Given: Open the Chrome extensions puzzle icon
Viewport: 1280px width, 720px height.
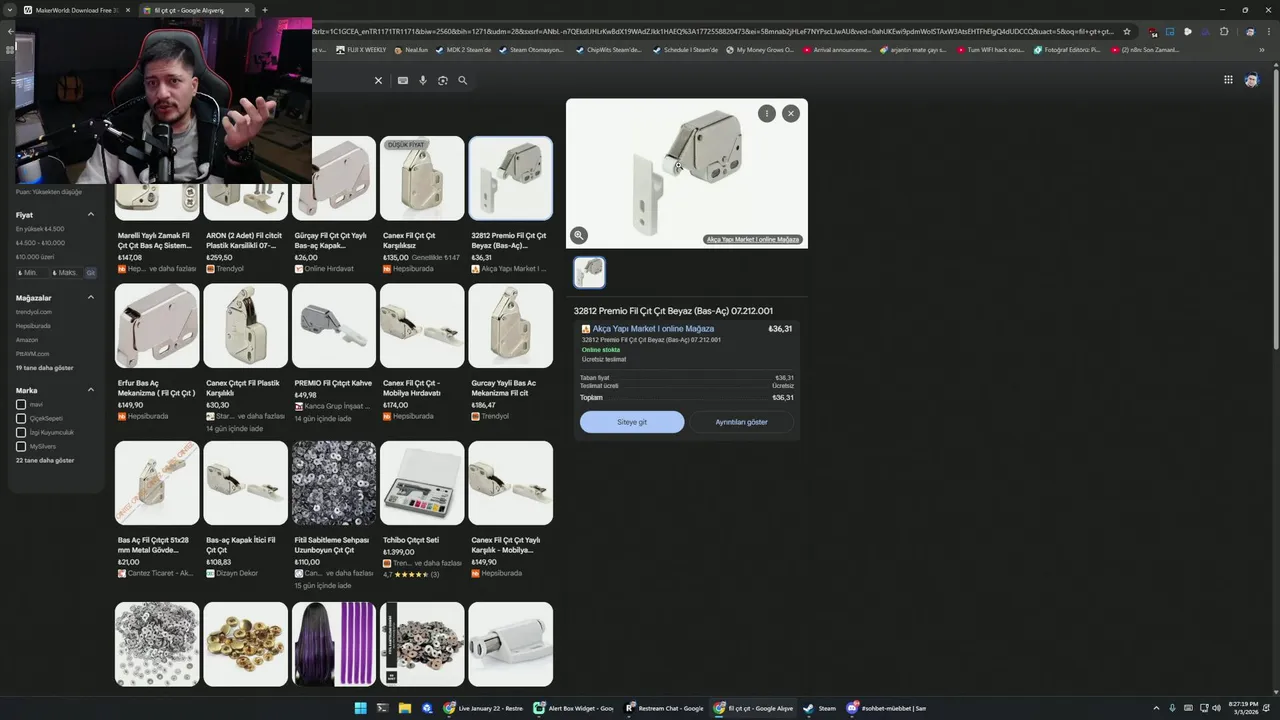Looking at the screenshot, I should [x=1224, y=31].
